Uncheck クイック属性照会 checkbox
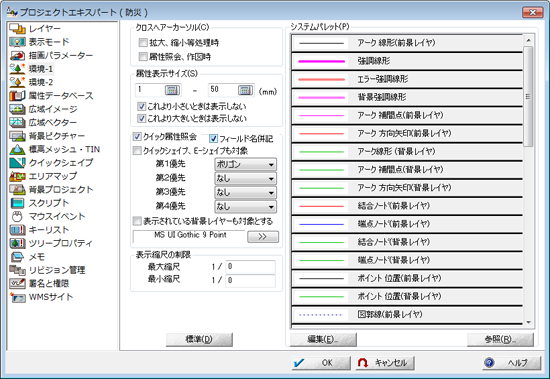Screen dimensions: 550x379 pos(137,137)
